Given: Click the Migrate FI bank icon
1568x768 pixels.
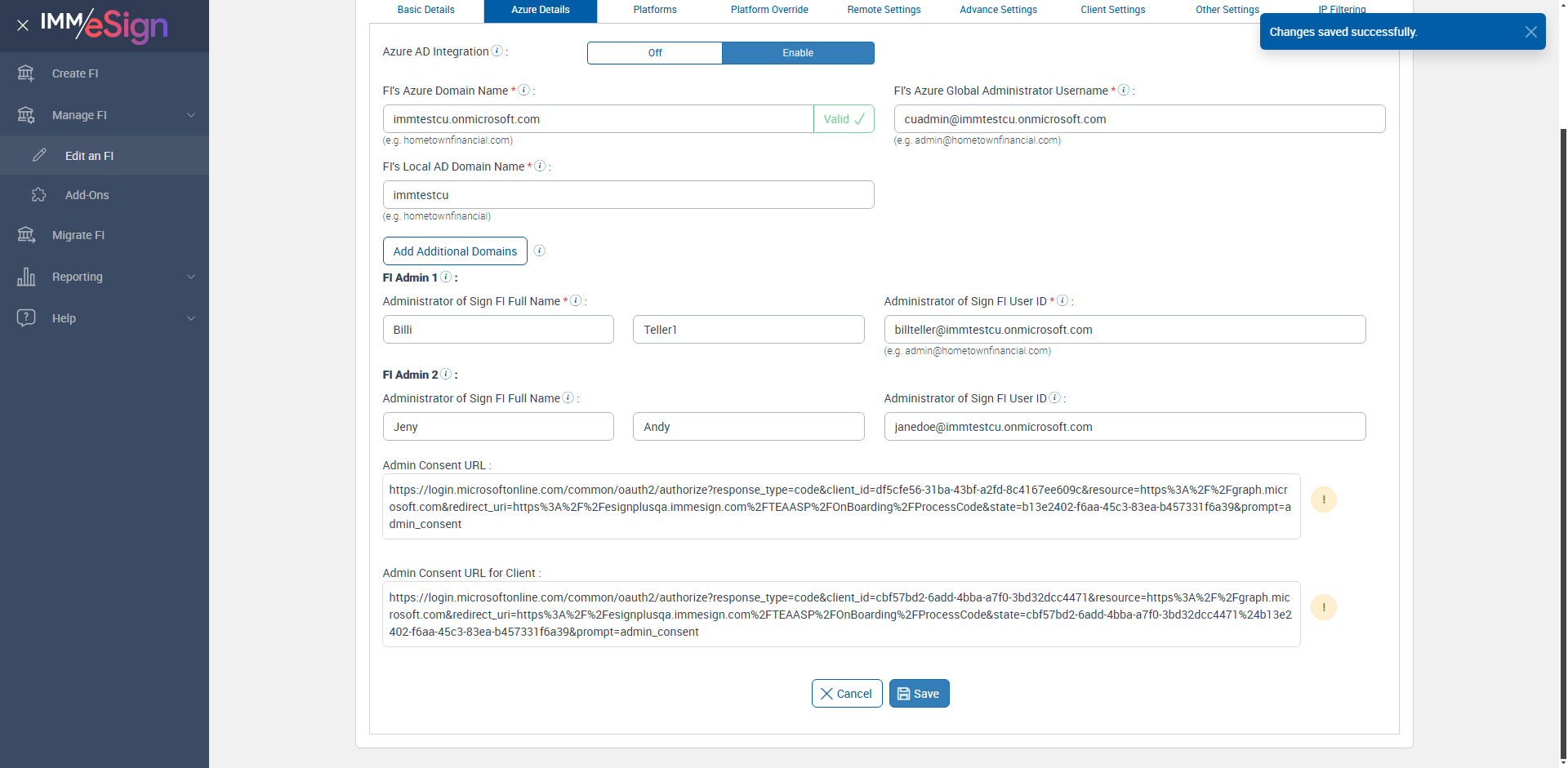Looking at the screenshot, I should pyautogui.click(x=26, y=235).
